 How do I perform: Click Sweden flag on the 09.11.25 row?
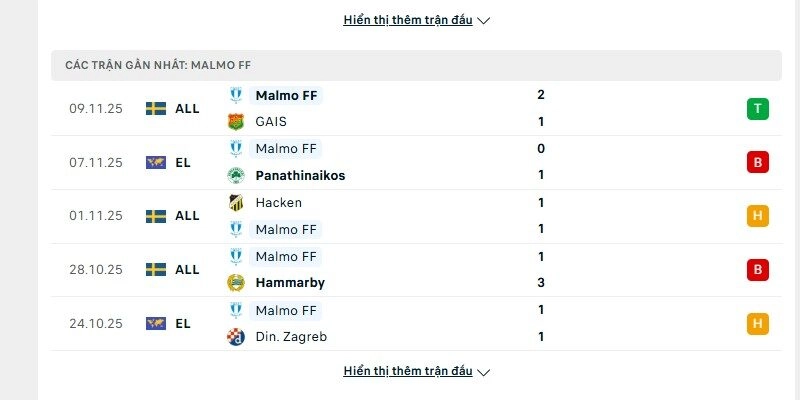coord(156,109)
